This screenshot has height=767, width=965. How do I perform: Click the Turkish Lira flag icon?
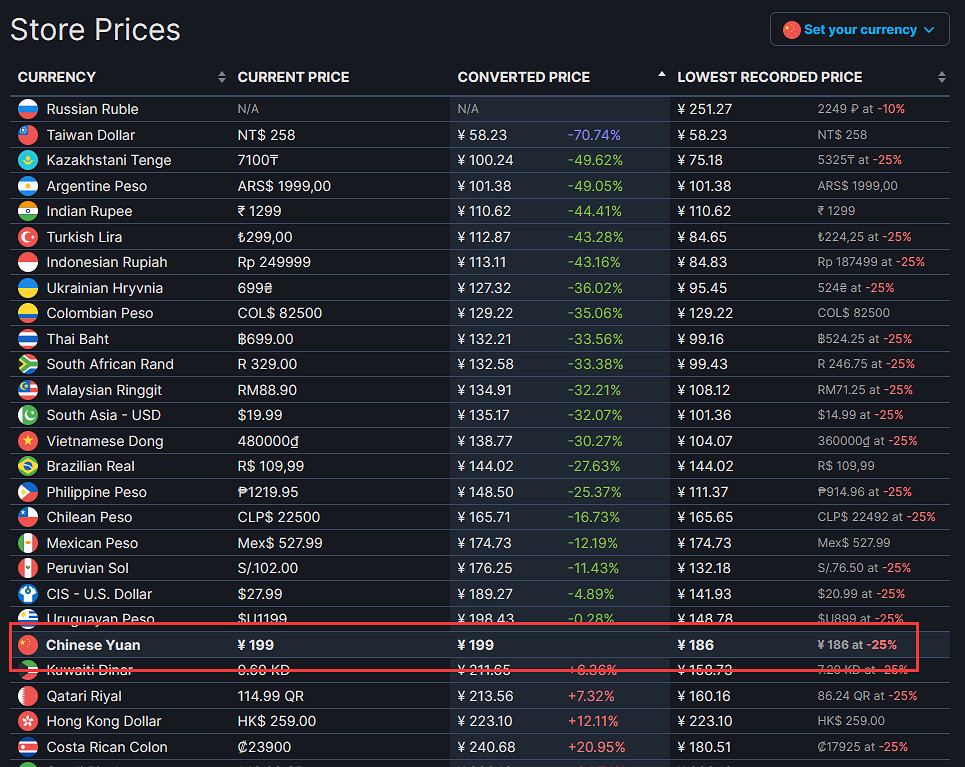click(x=28, y=237)
